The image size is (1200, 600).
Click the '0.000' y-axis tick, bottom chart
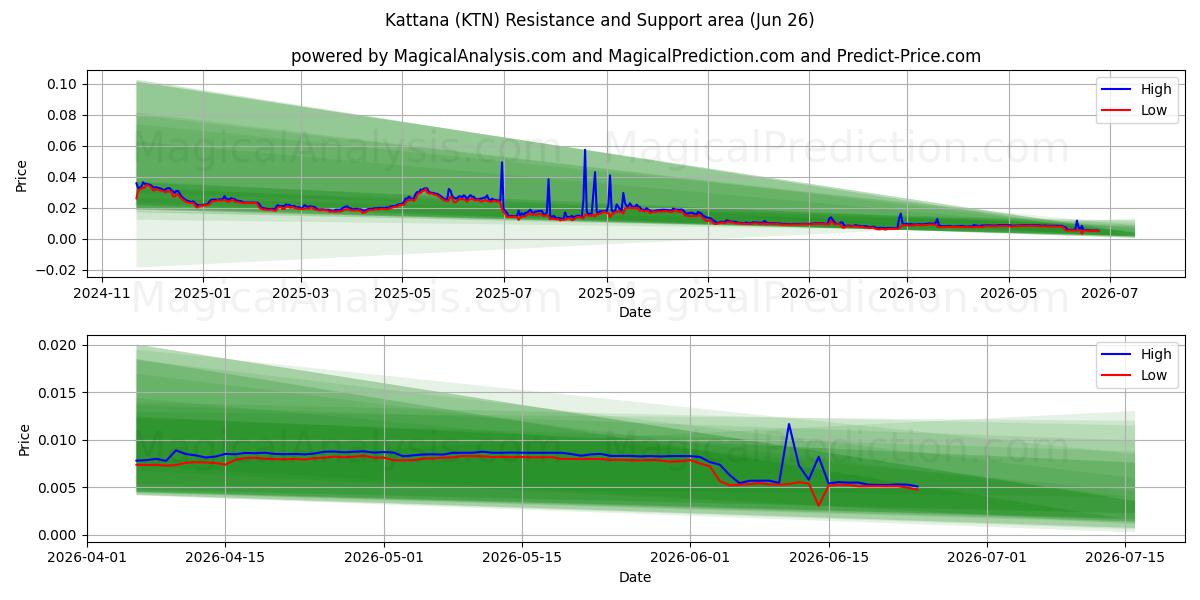[58, 535]
